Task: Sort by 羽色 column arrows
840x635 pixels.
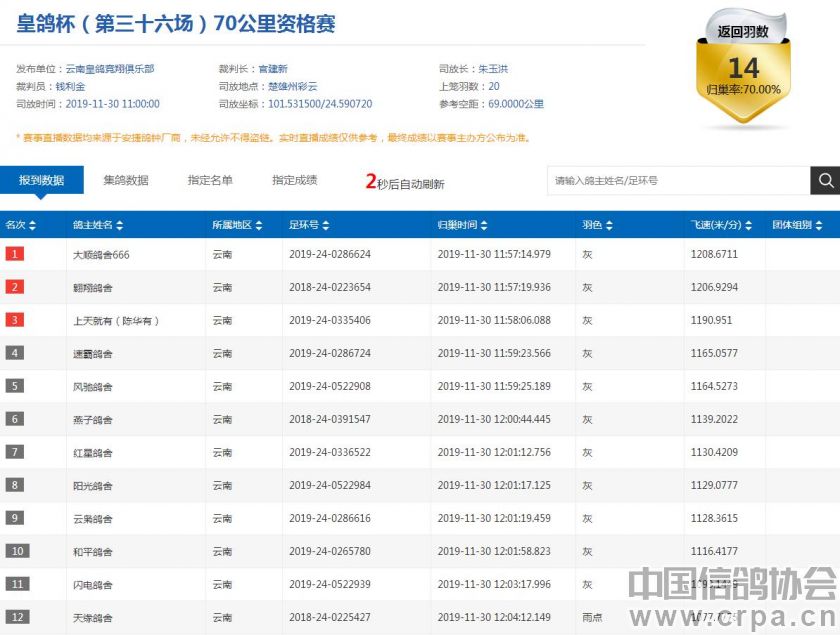Action: pyautogui.click(x=609, y=225)
